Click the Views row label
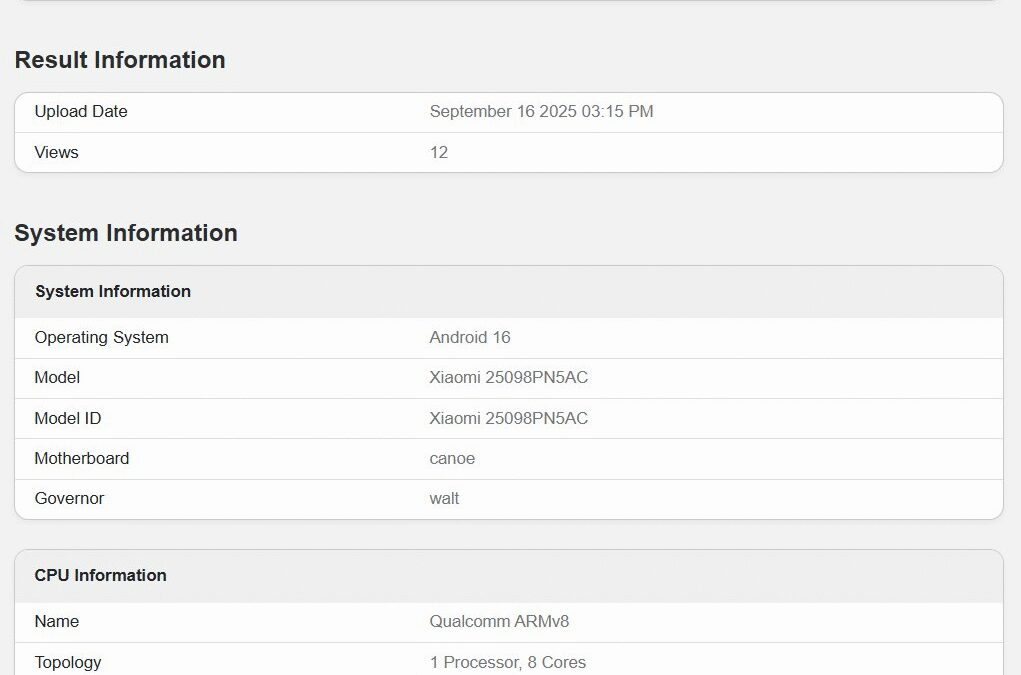 tap(56, 152)
